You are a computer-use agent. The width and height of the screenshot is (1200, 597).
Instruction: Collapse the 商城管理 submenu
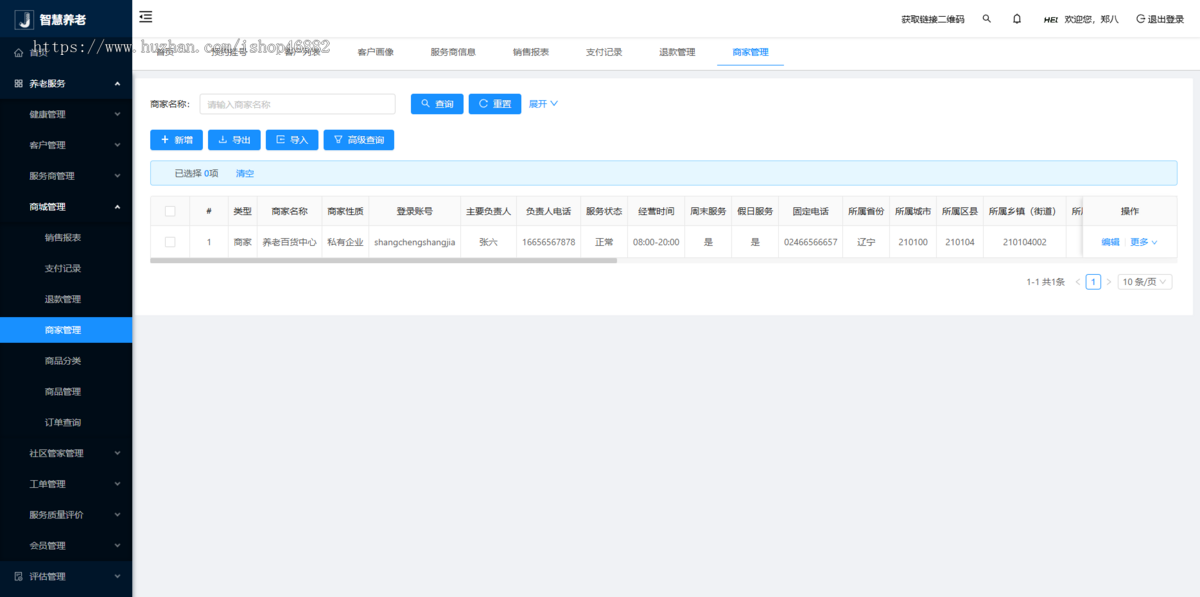66,207
